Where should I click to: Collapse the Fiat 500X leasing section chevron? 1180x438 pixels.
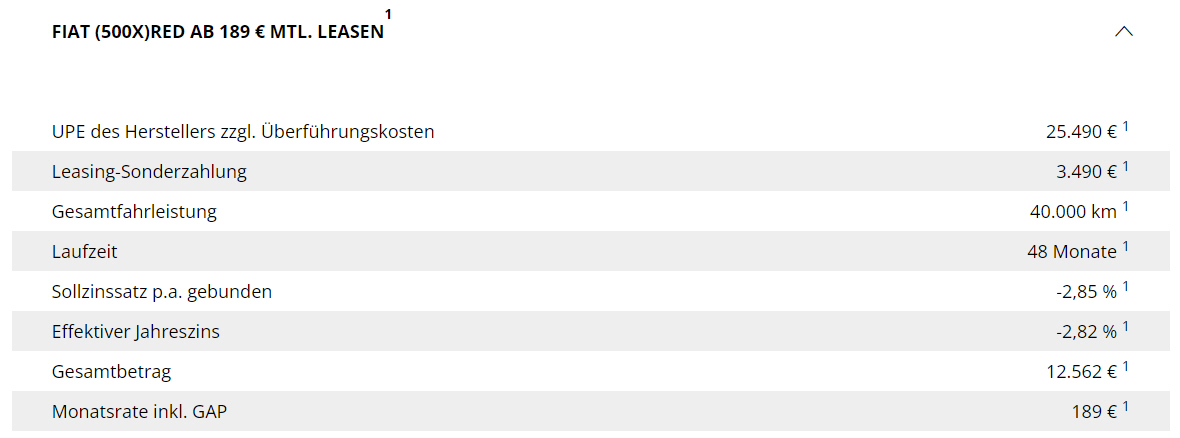coord(1124,31)
